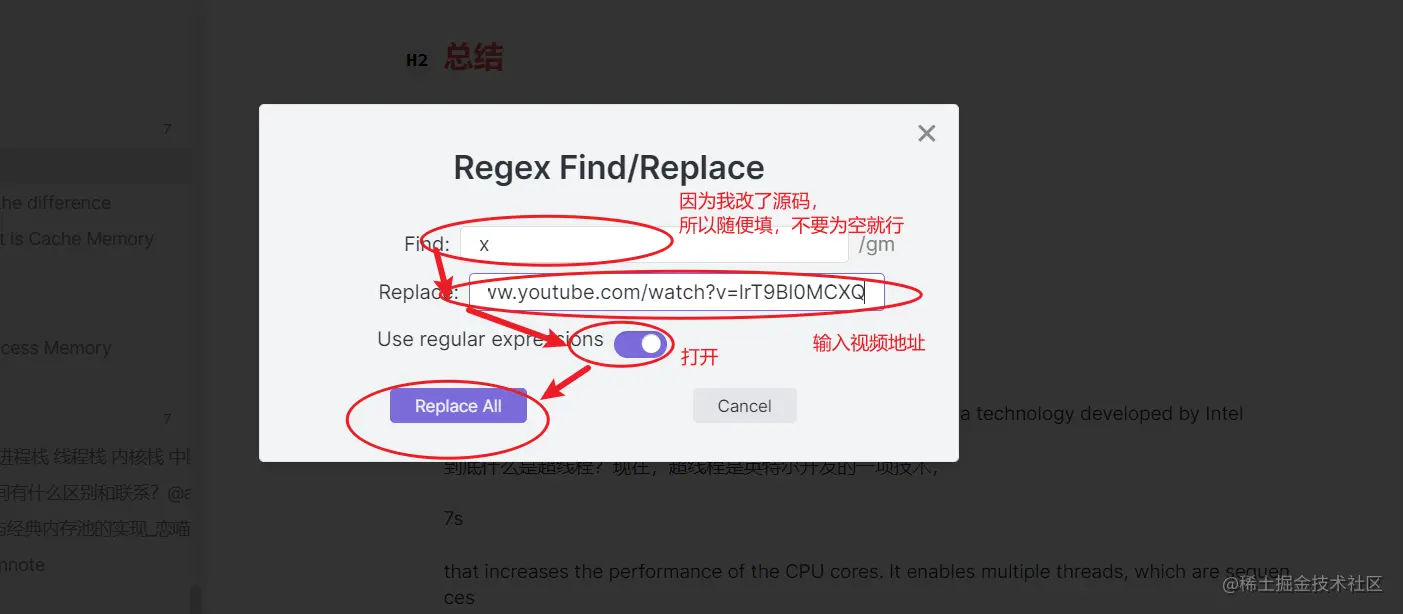Focus the Find input field containing x
Screen dimensions: 1403x614
654,244
